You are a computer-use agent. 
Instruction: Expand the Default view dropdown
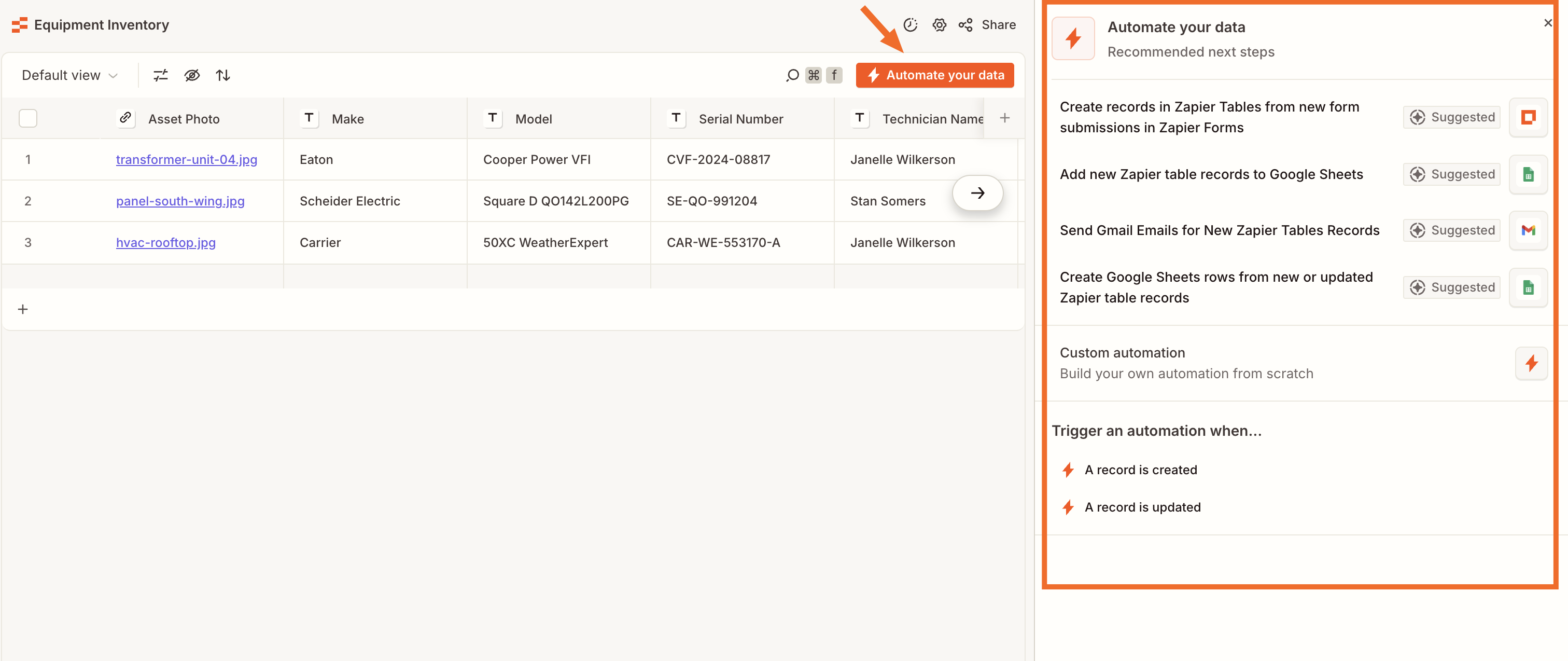point(69,75)
